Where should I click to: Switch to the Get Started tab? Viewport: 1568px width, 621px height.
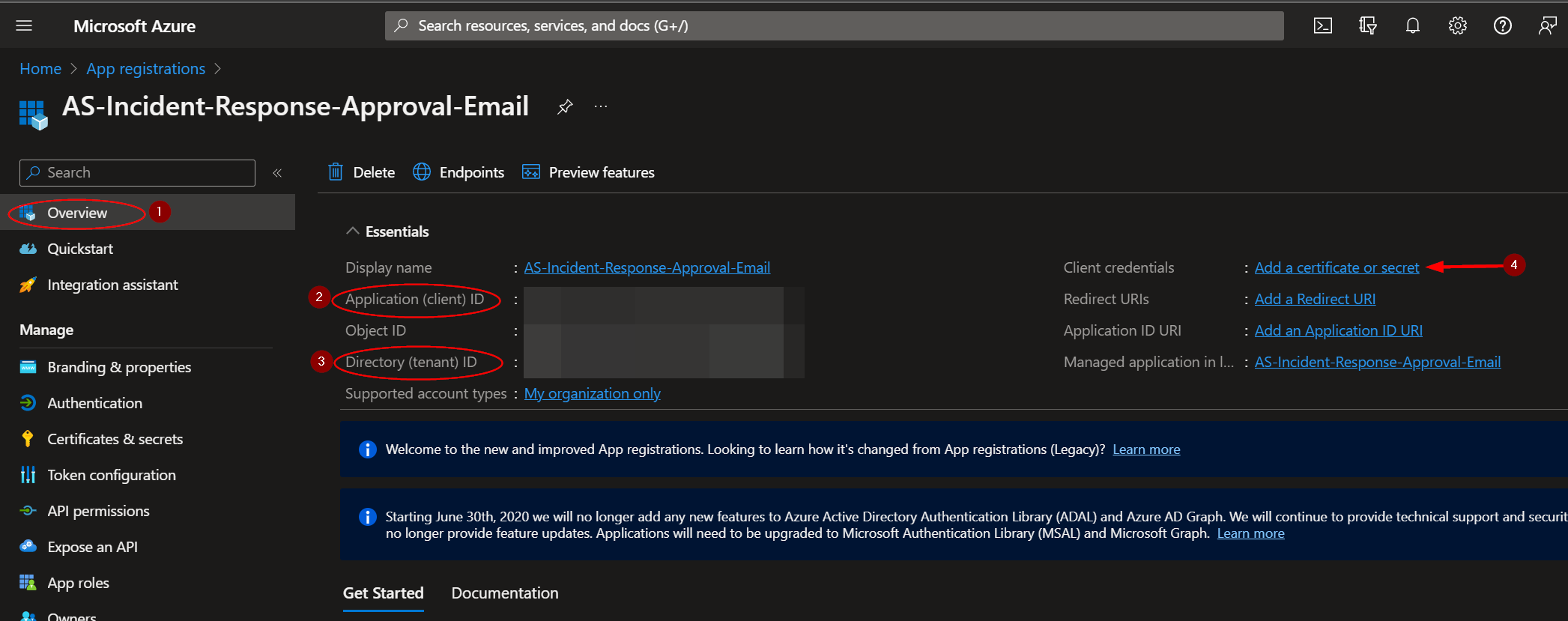coord(384,593)
